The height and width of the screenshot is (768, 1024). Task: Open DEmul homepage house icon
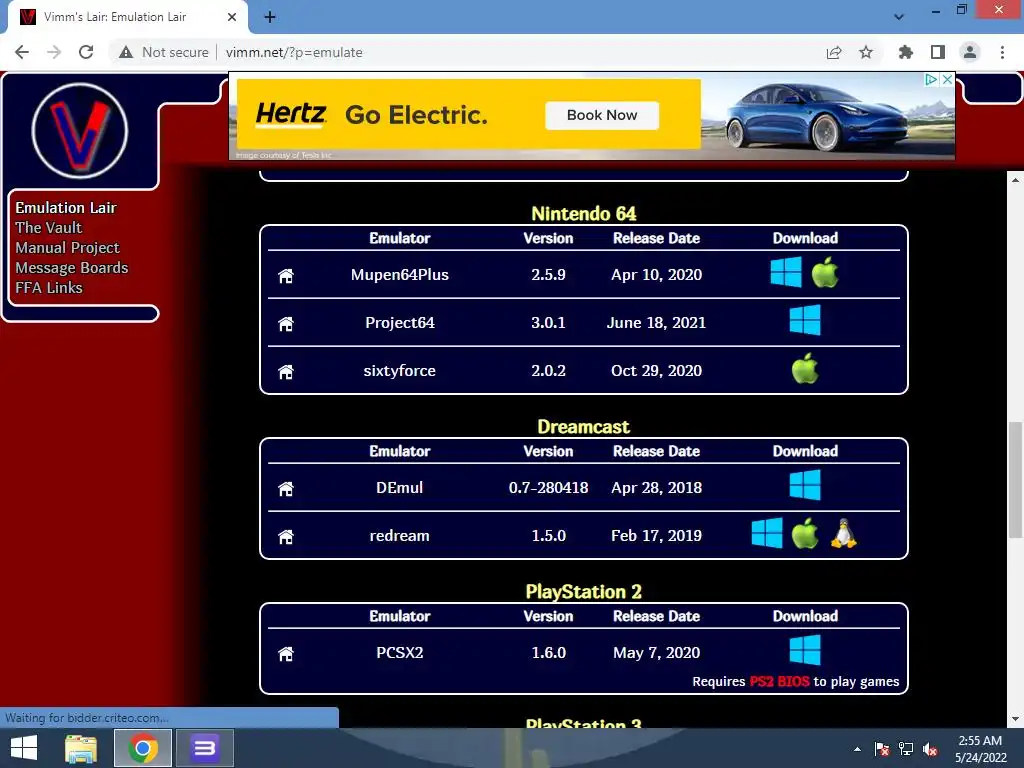[286, 488]
